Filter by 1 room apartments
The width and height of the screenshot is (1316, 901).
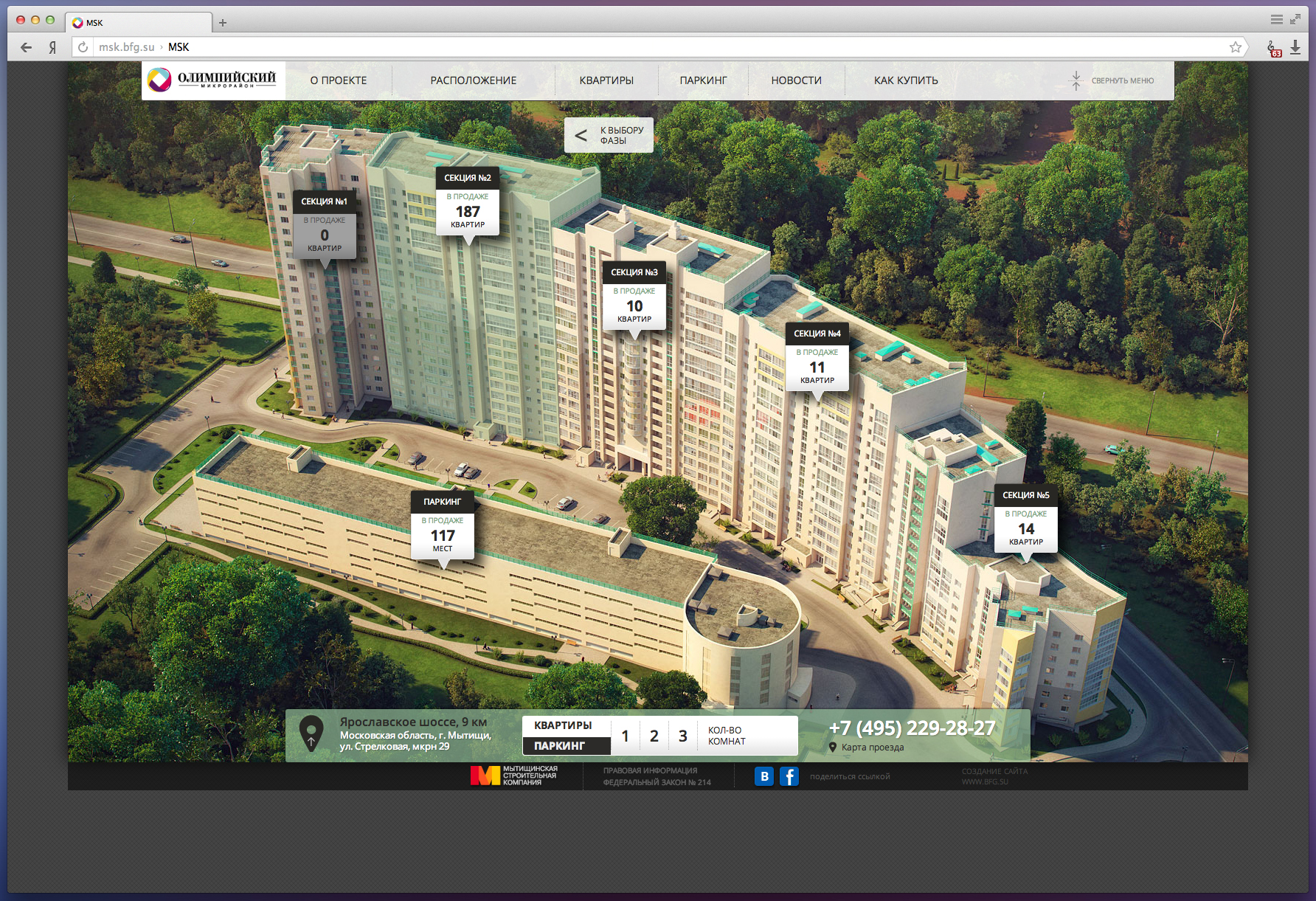(x=626, y=736)
